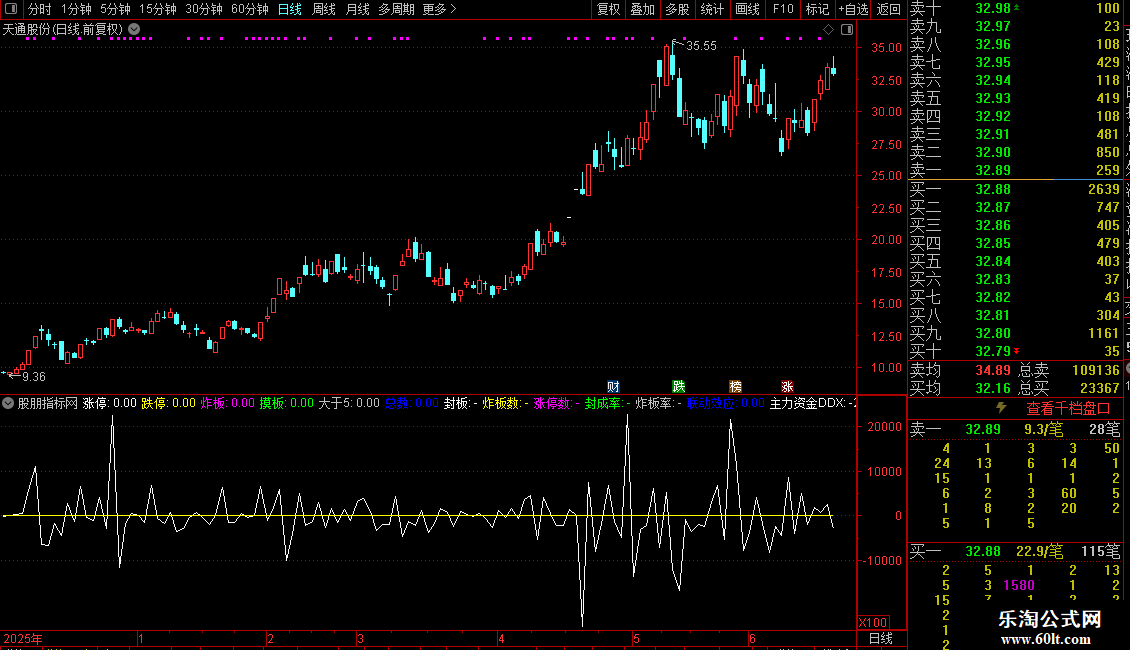Click the 卖均 34.89 value
The width and height of the screenshot is (1130, 650).
[993, 370]
